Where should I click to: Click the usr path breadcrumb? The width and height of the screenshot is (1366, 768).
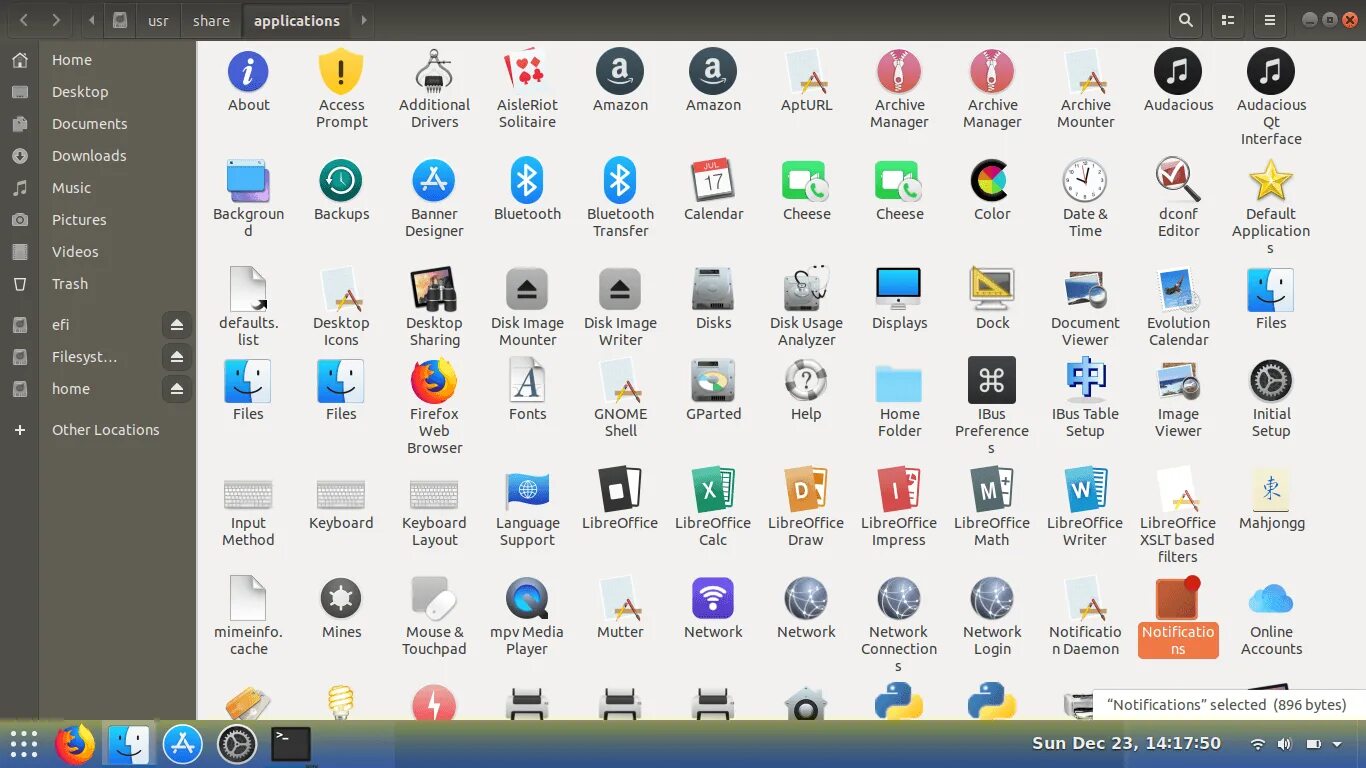click(x=158, y=20)
